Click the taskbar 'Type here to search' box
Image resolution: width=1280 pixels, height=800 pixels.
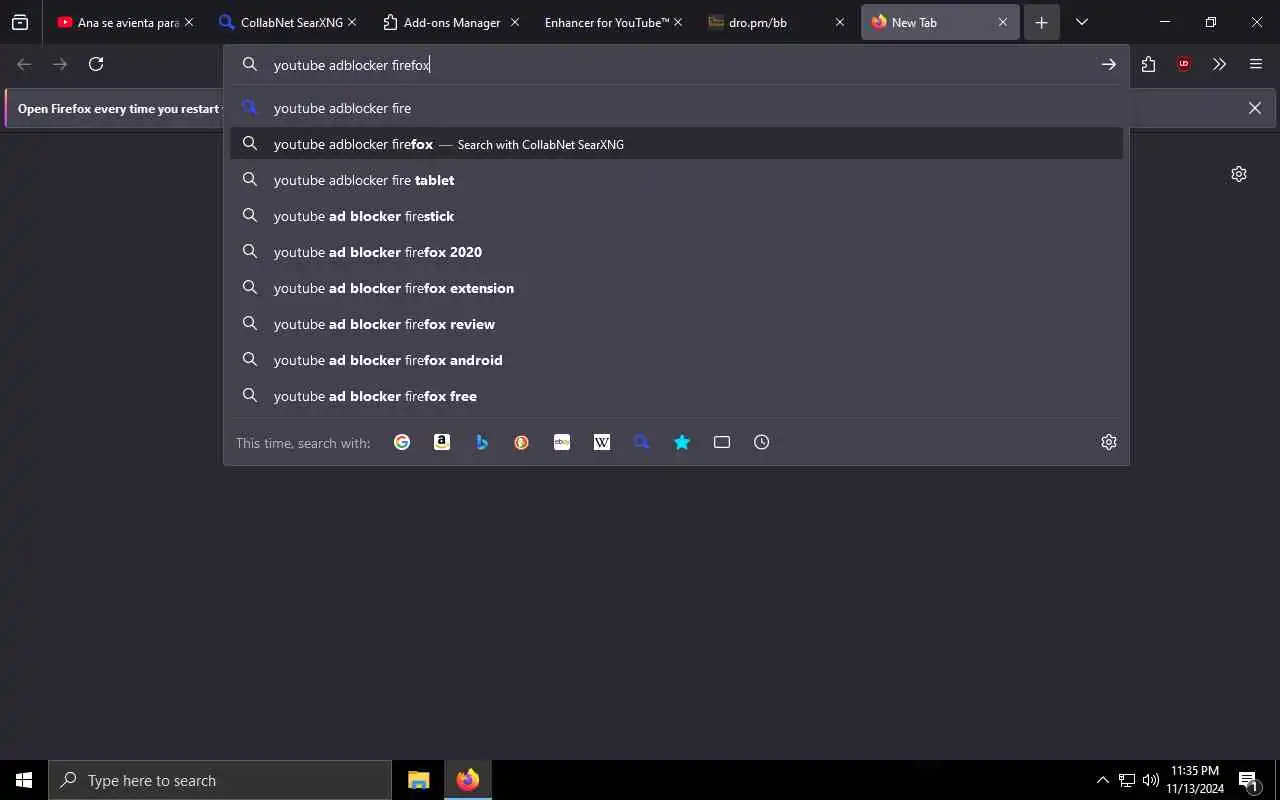tap(220, 780)
